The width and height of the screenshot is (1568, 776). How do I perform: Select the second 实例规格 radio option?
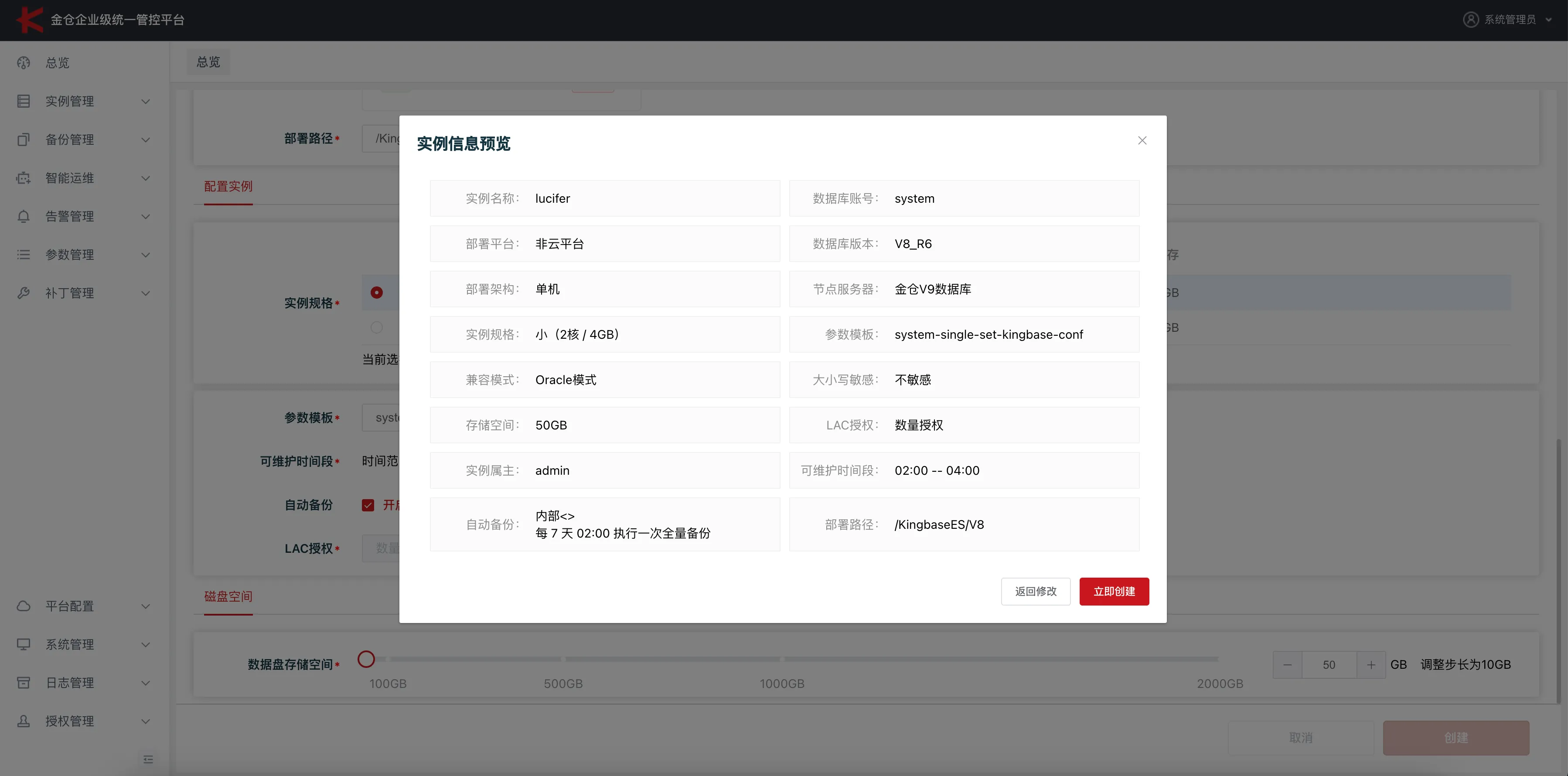(377, 327)
